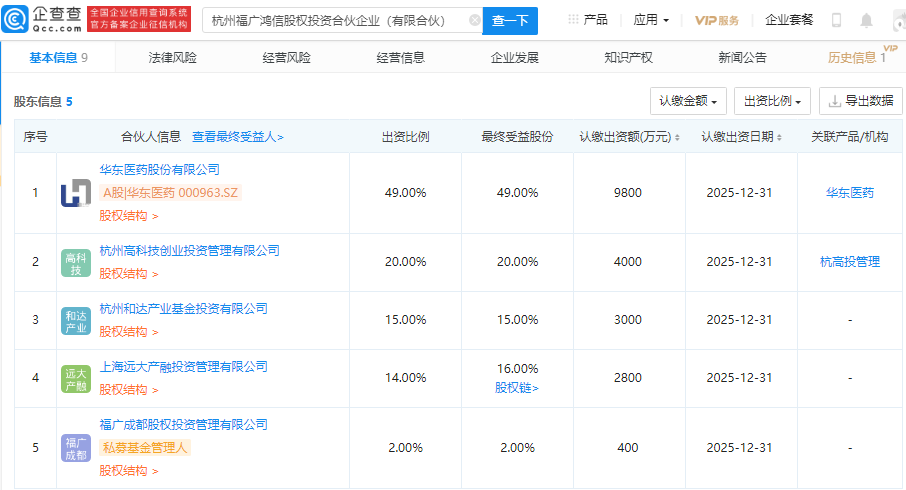The width and height of the screenshot is (906, 490).
Task: Click the 导出数据 export button
Action: tap(861, 101)
